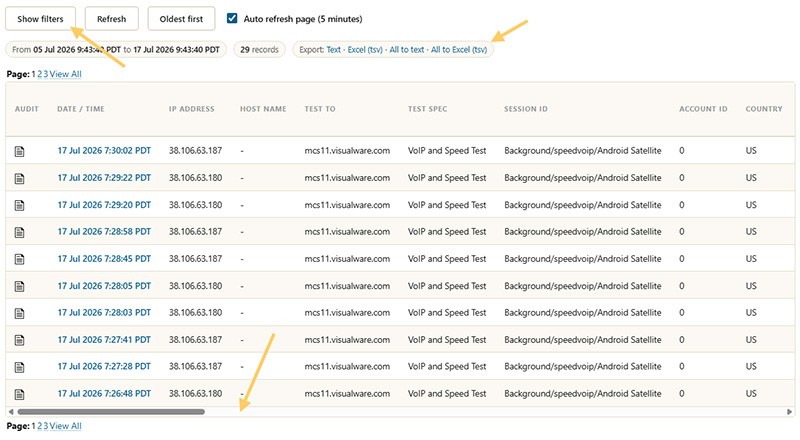Screen dimensions: 800x440
Task: Go to page 2 in top pager
Action: [x=40, y=74]
